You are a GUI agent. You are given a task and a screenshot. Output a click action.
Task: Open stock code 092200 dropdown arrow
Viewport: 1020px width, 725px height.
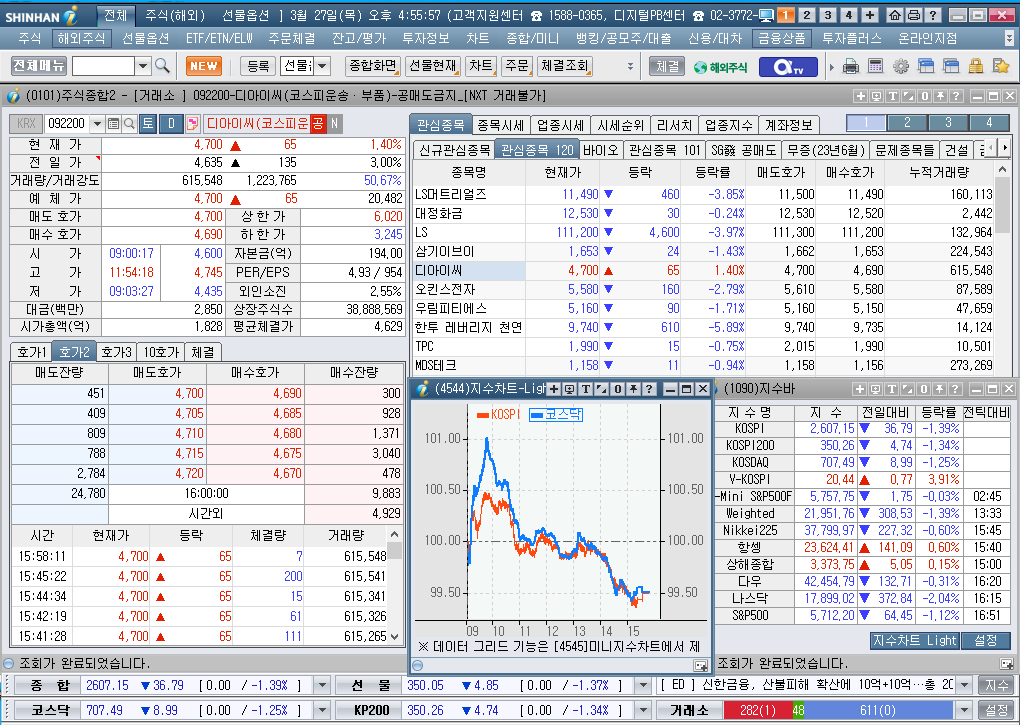[x=97, y=124]
